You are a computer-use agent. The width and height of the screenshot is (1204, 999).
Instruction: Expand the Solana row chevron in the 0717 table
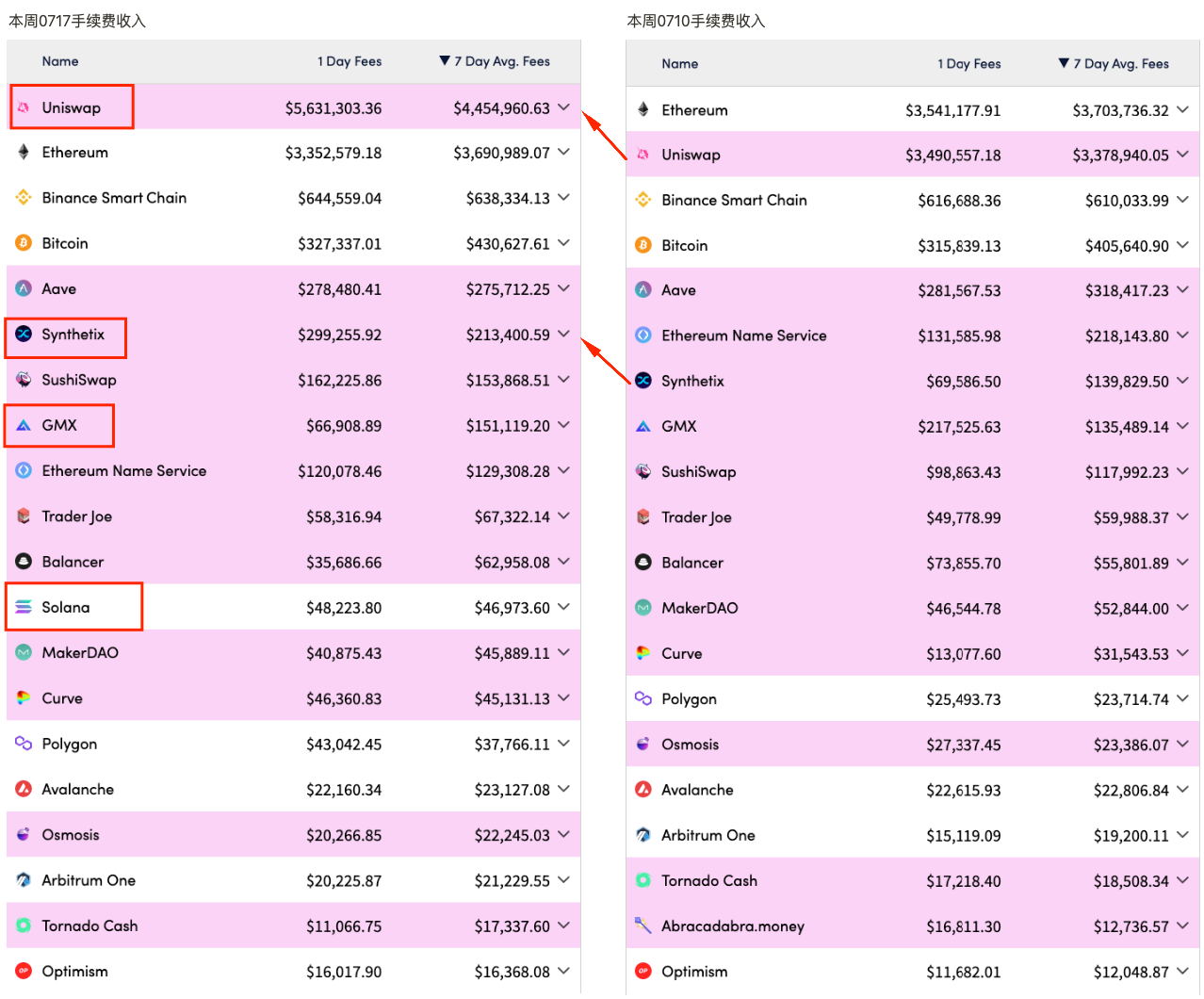click(x=563, y=607)
